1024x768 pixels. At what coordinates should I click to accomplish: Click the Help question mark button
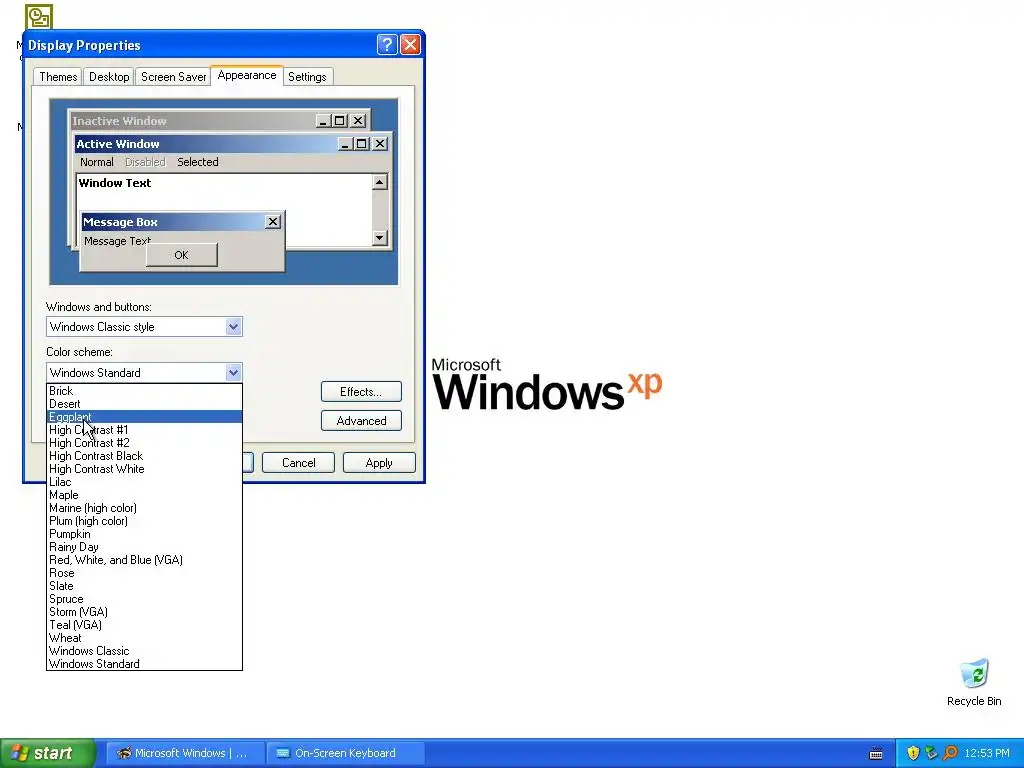pos(387,44)
